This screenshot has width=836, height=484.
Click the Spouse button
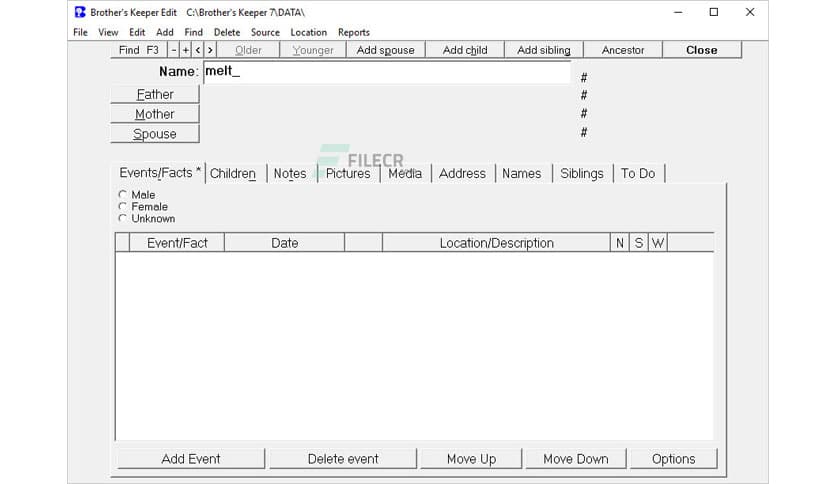pos(155,134)
